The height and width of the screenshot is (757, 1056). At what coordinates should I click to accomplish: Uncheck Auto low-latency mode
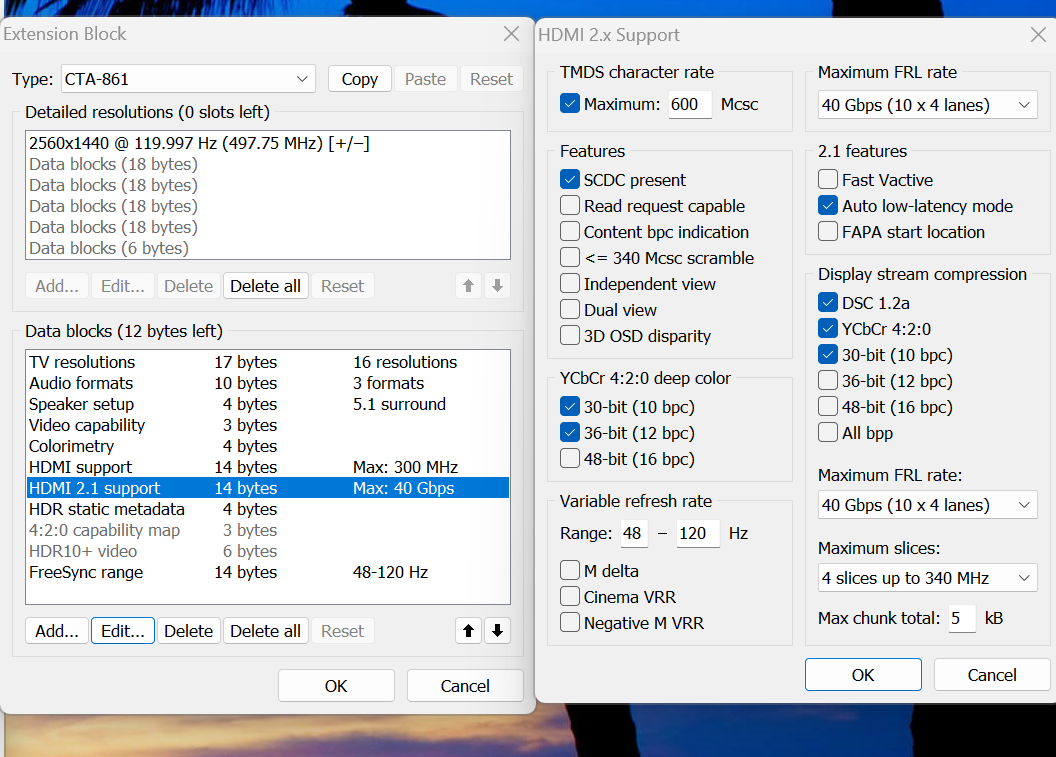828,206
